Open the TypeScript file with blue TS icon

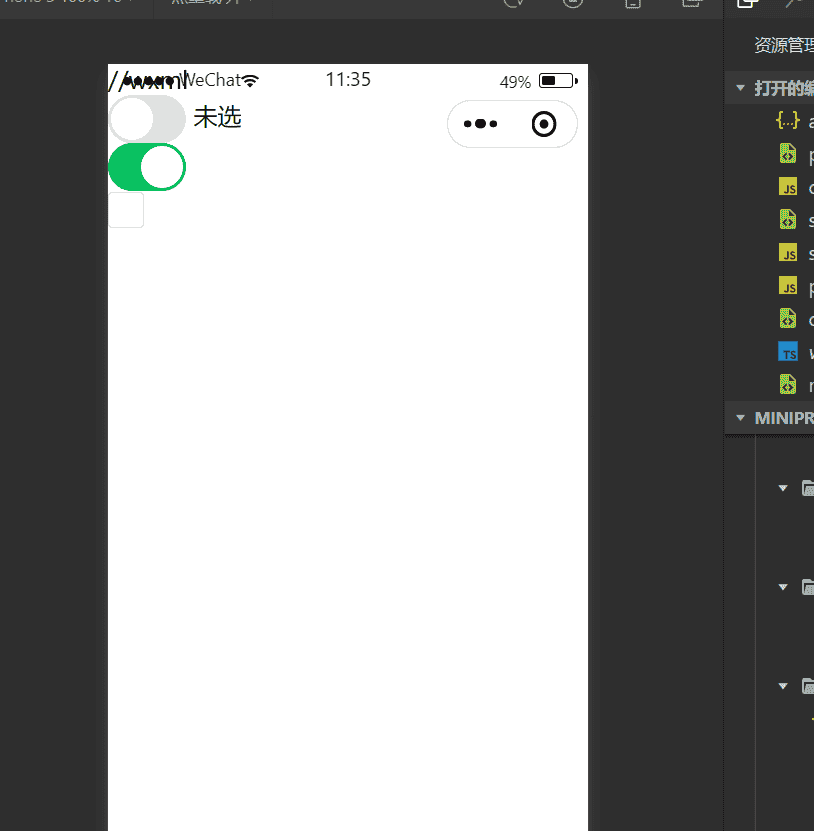pos(789,352)
